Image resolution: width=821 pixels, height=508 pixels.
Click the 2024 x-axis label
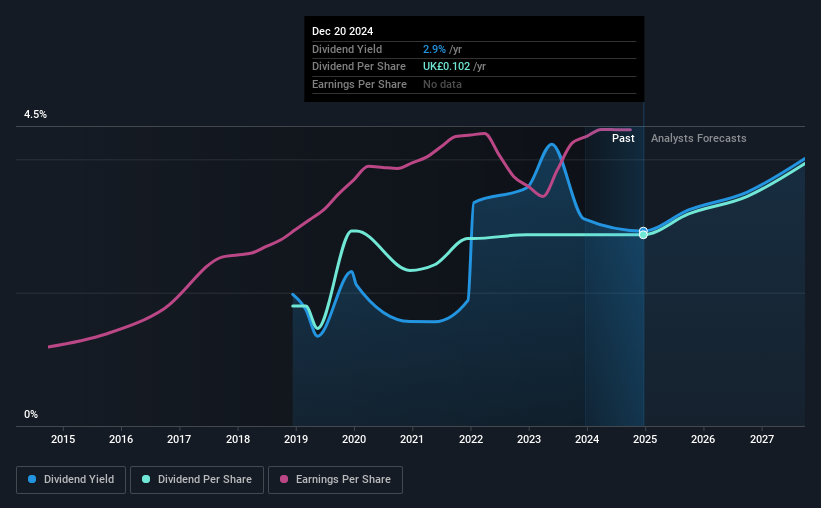point(587,439)
